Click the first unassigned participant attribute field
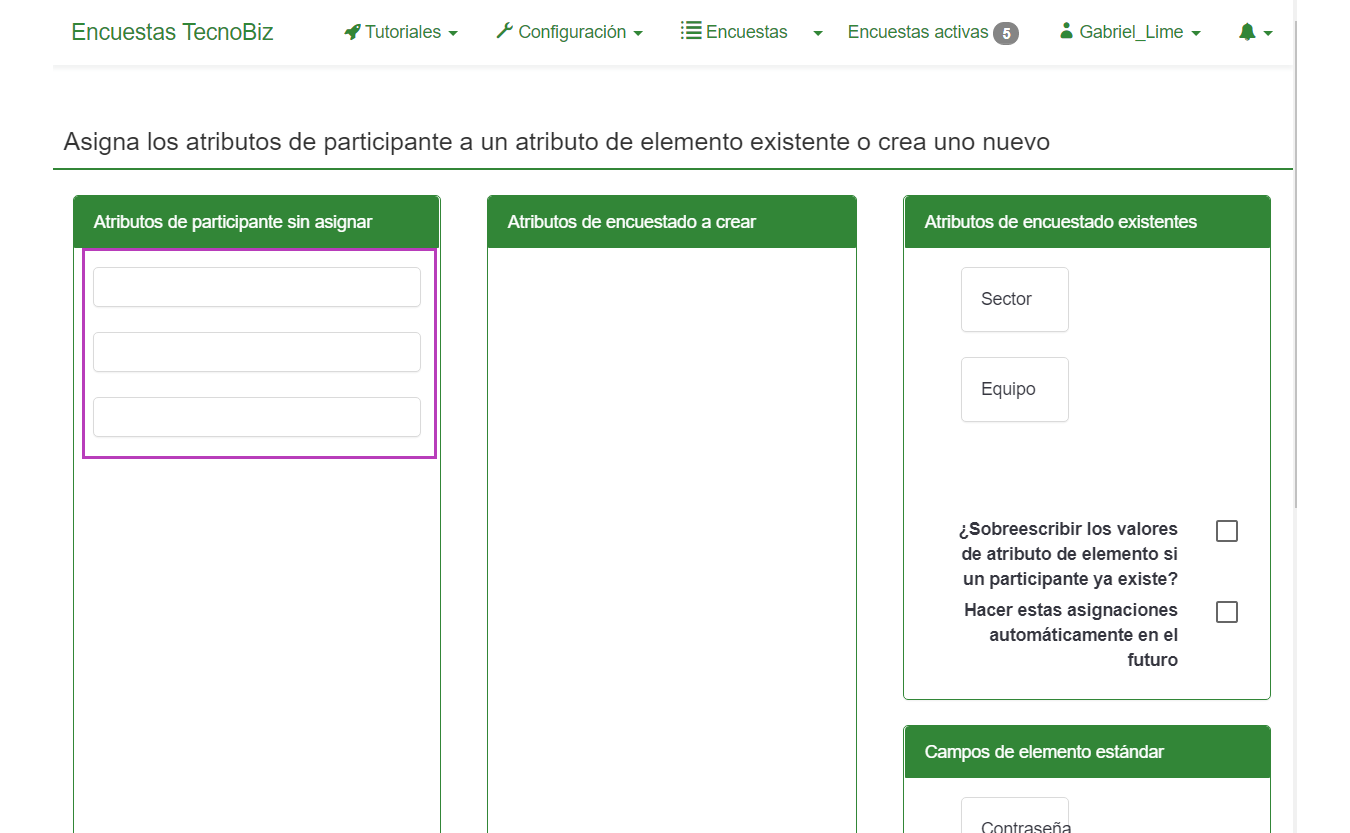Screen dimensions: 1350x833 point(257,287)
